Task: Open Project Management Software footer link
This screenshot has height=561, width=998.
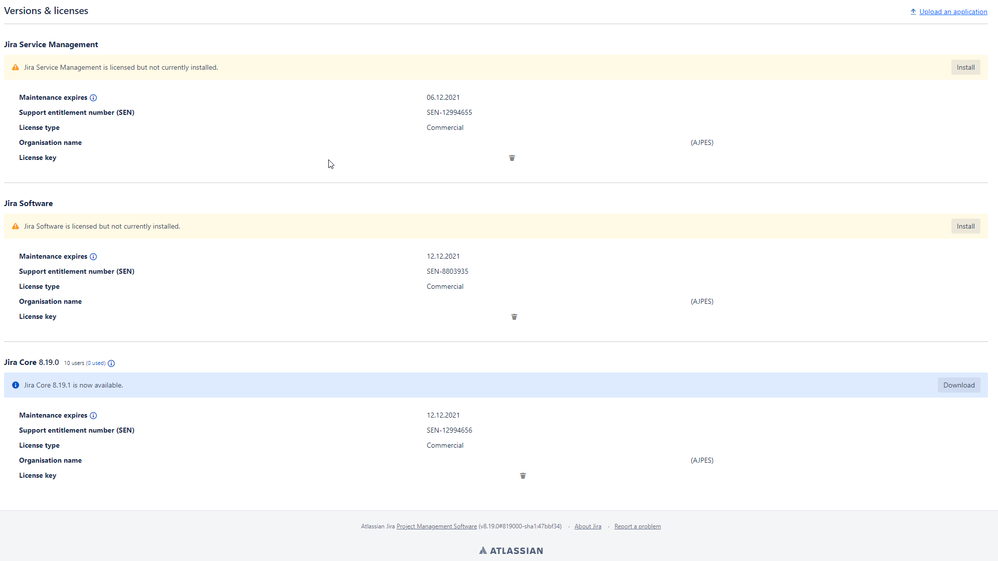Action: click(437, 527)
